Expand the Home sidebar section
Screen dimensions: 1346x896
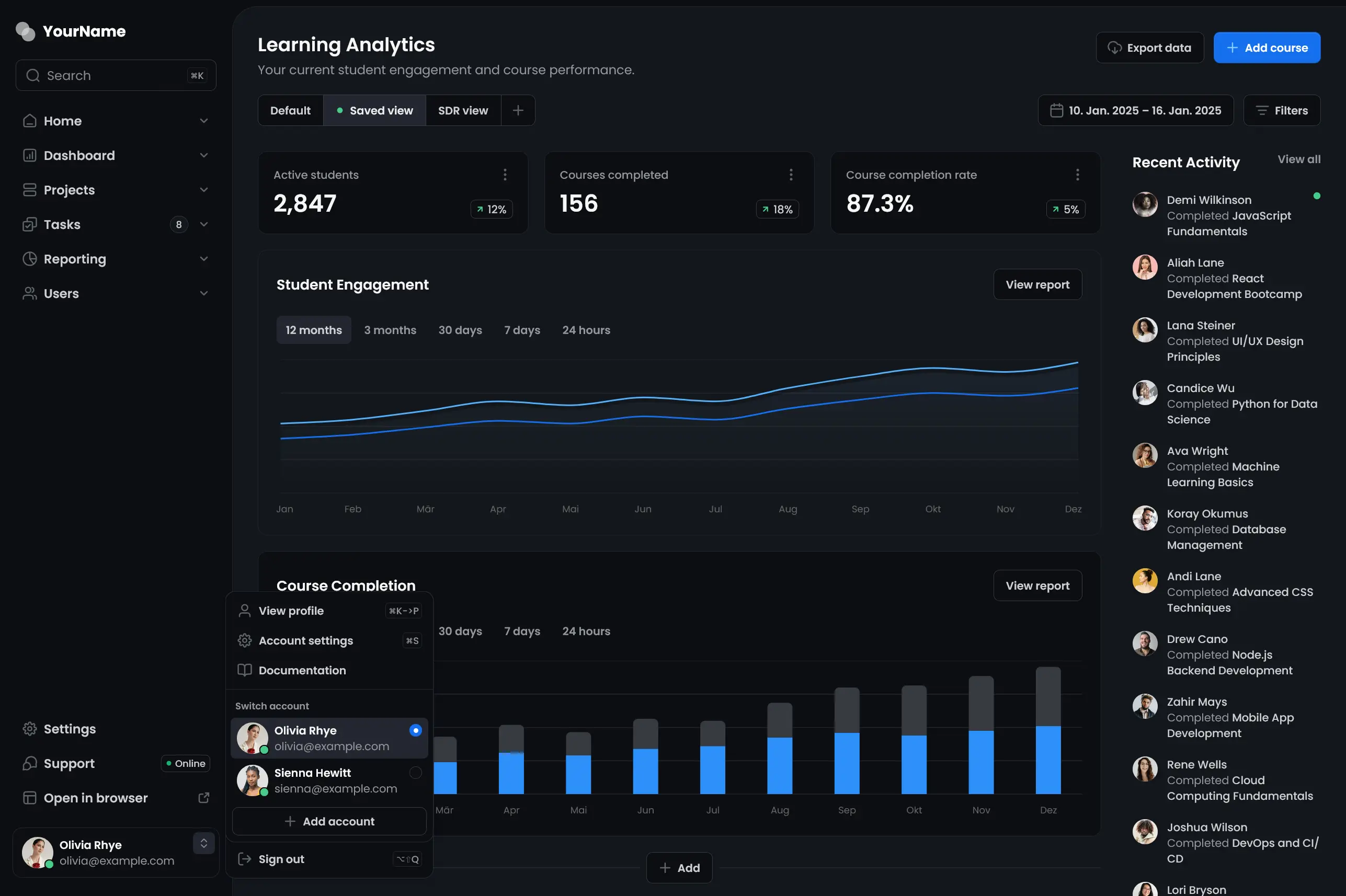pos(203,121)
